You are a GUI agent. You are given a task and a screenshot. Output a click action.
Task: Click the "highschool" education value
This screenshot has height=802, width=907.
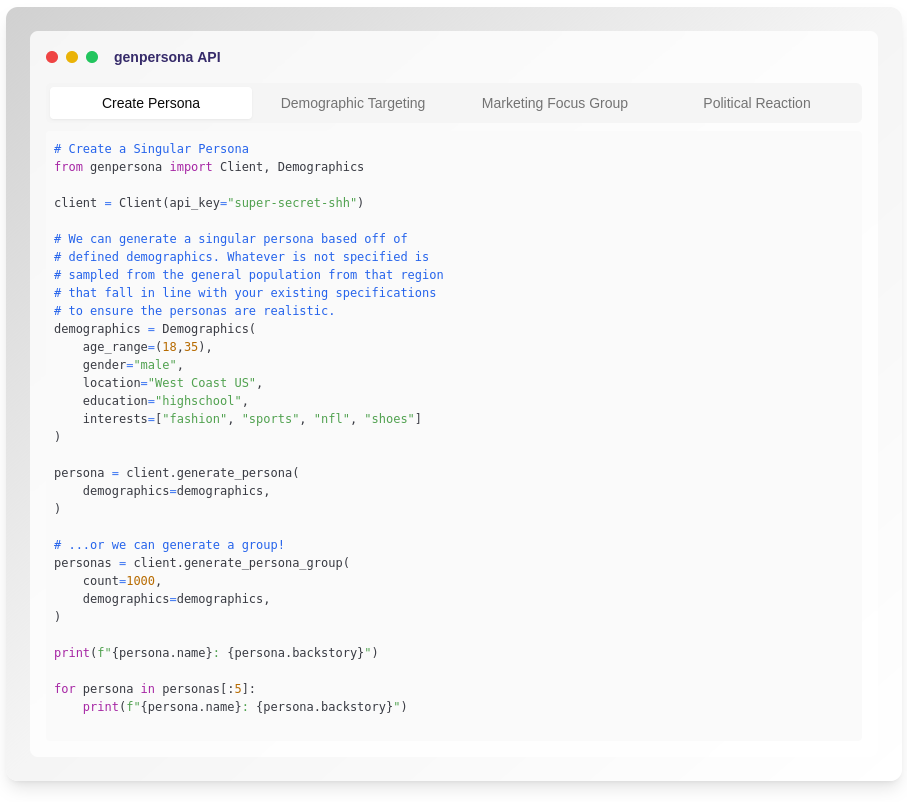click(198, 401)
